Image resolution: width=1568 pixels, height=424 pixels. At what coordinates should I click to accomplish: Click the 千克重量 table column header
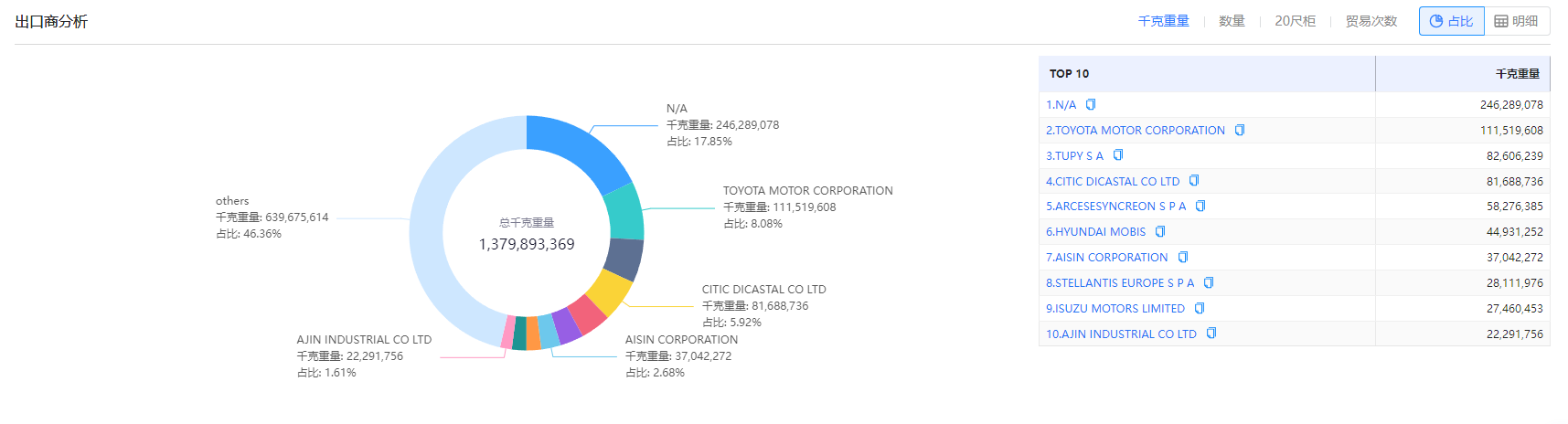1517,74
